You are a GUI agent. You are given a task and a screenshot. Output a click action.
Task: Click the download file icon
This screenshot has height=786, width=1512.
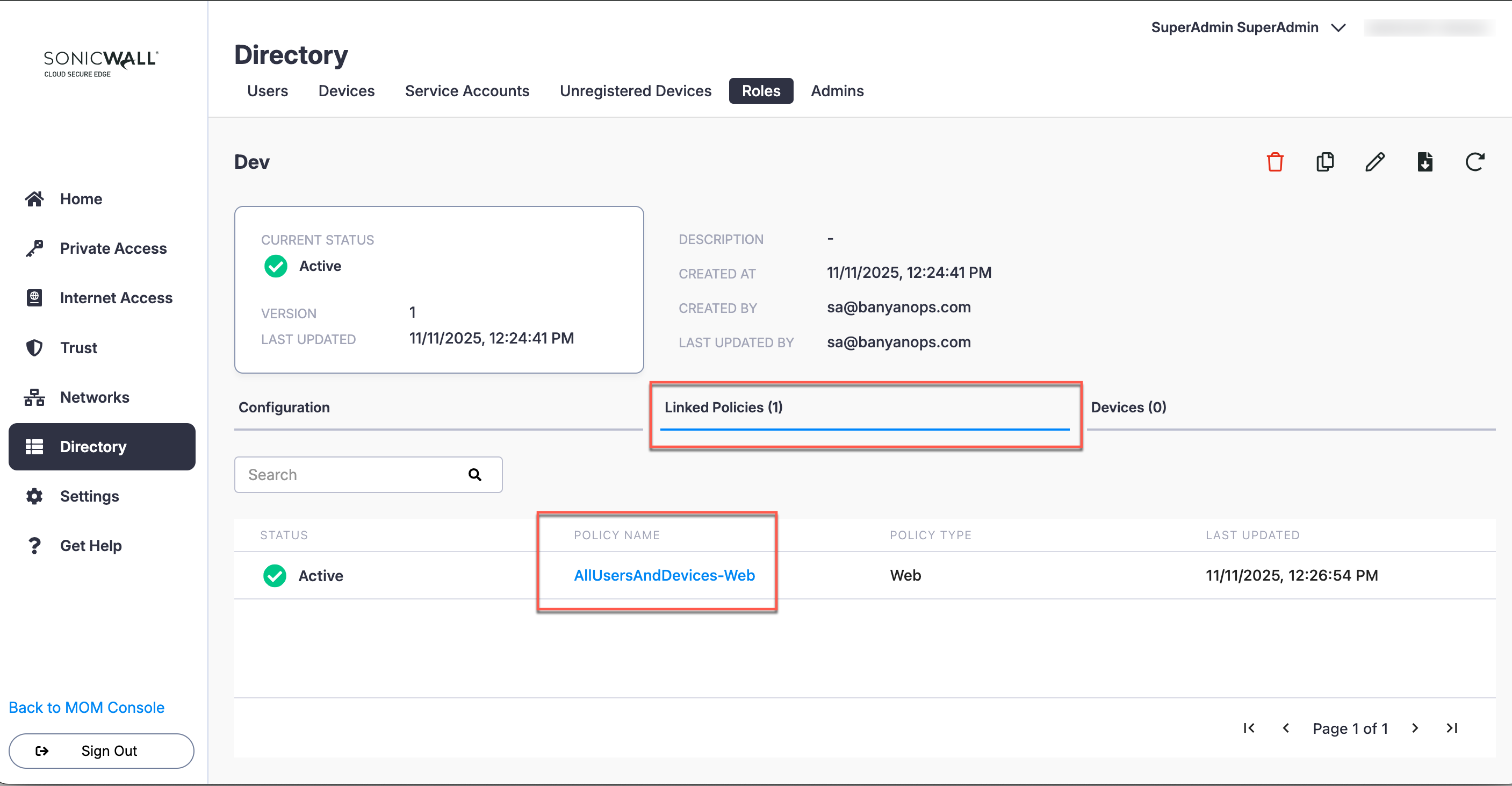tap(1424, 162)
